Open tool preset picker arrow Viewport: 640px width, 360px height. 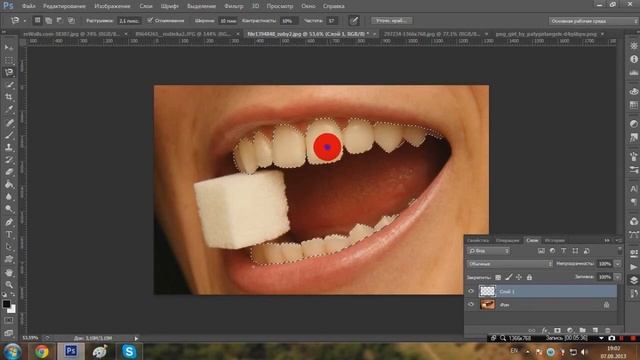click(x=24, y=20)
